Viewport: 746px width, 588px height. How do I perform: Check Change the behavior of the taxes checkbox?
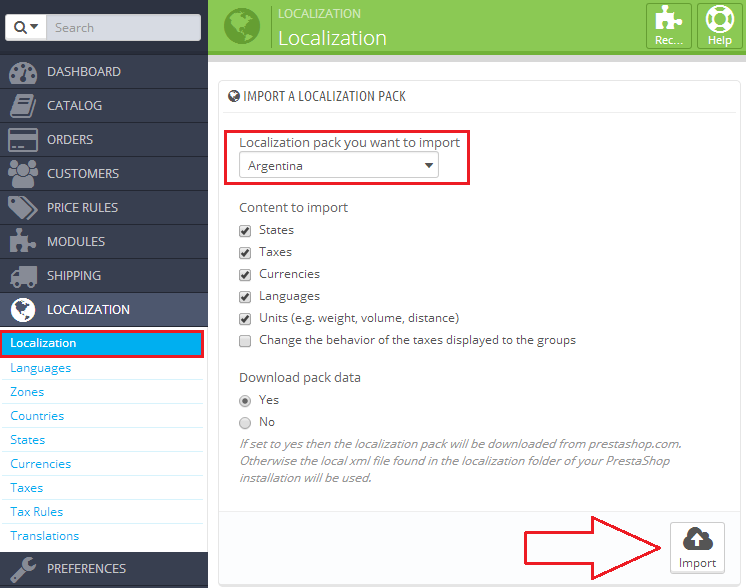(x=245, y=341)
